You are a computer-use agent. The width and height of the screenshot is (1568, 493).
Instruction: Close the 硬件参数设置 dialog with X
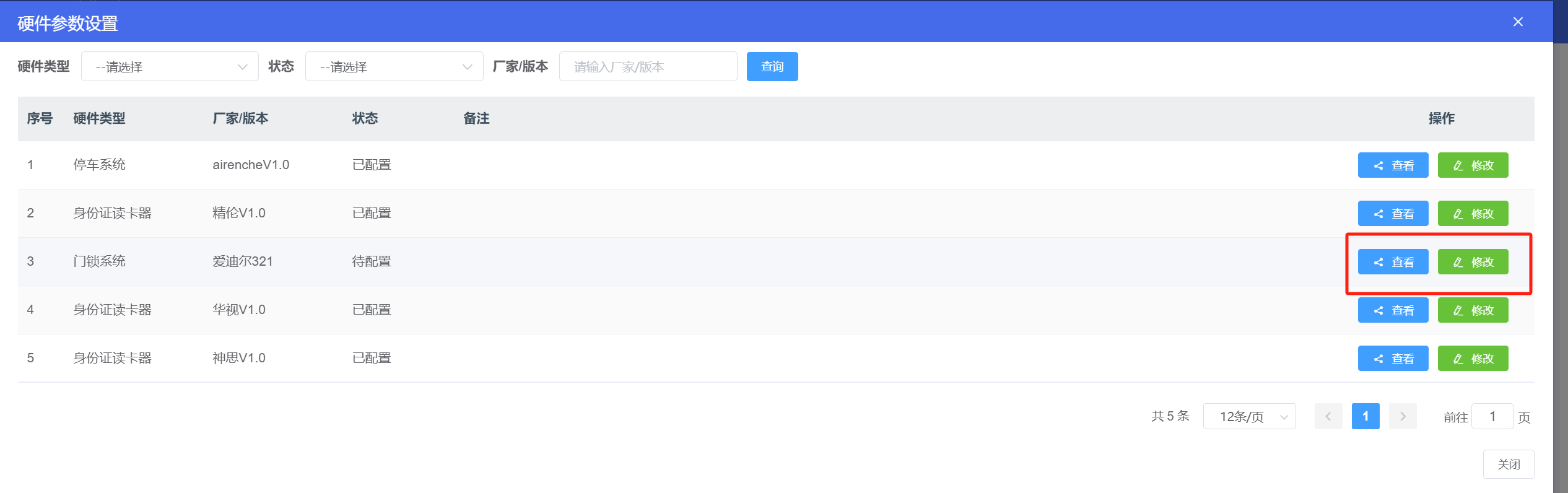[1518, 22]
